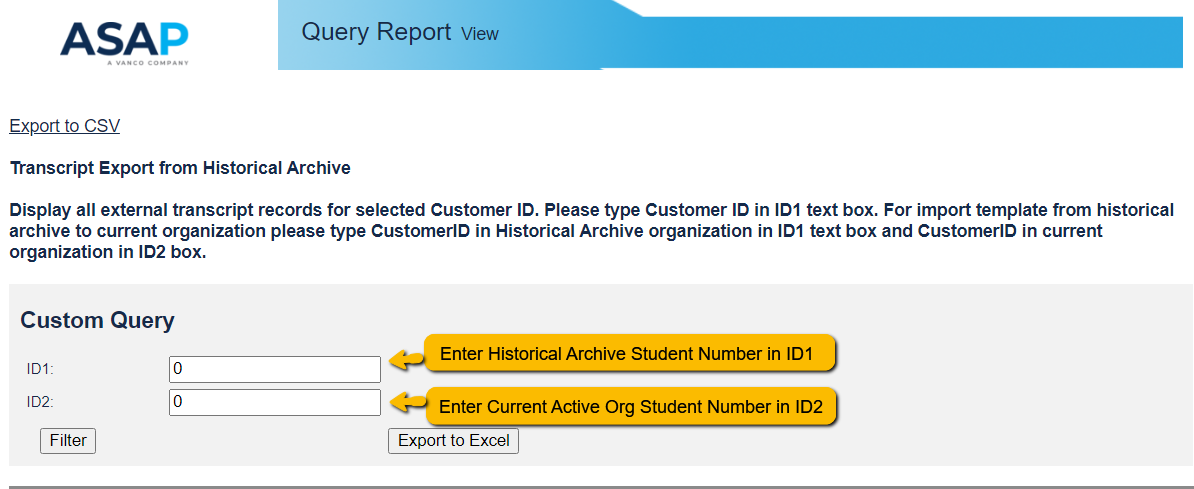Viewport: 1194px width, 489px height.
Task: Click the 'Enter Current Active Org Student Number' callout
Action: (x=630, y=407)
